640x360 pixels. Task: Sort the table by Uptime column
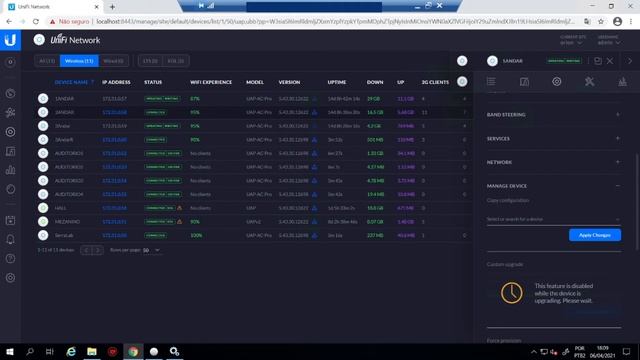point(337,82)
